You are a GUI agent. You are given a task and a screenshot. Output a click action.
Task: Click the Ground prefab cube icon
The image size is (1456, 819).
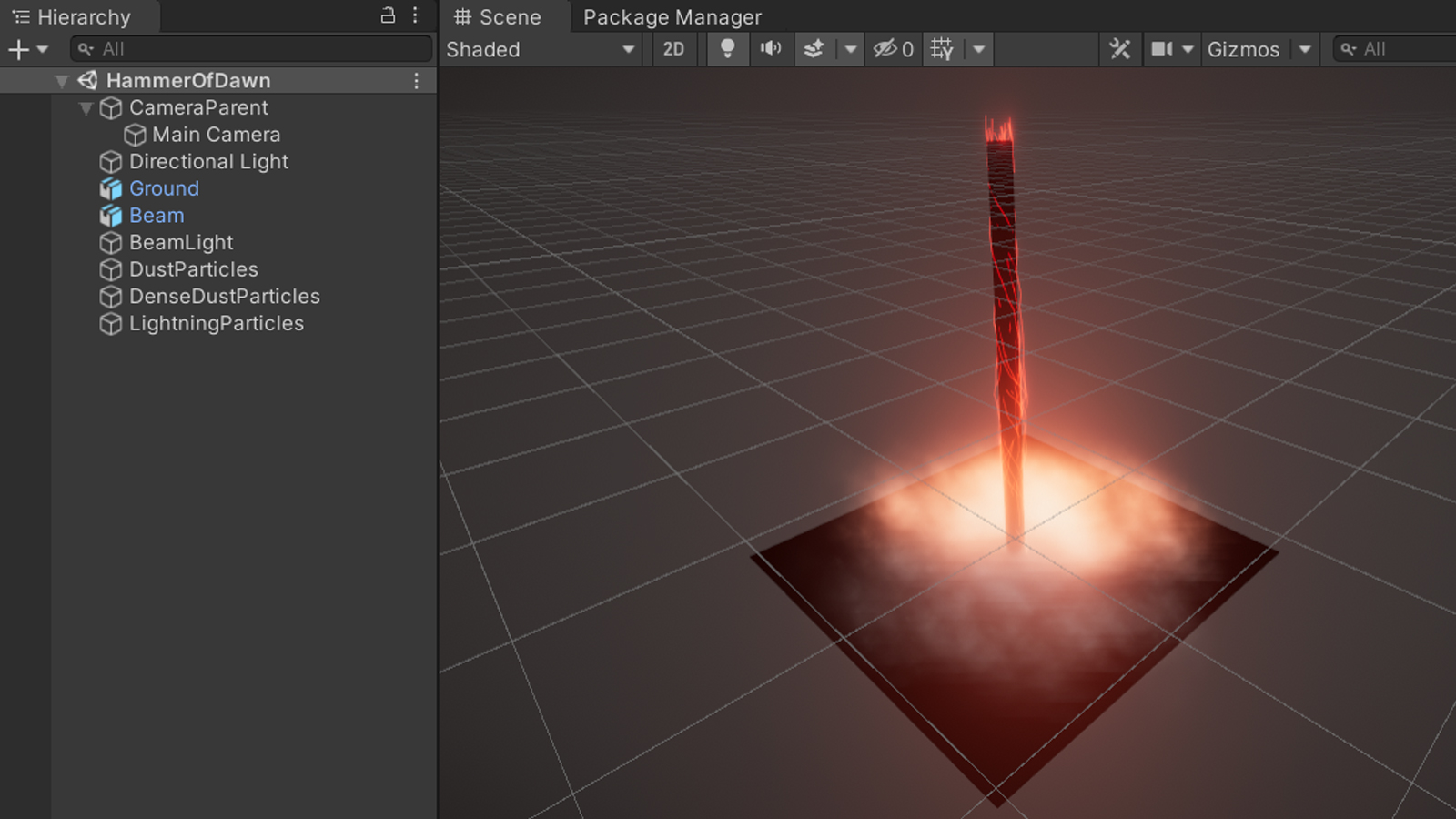click(111, 189)
